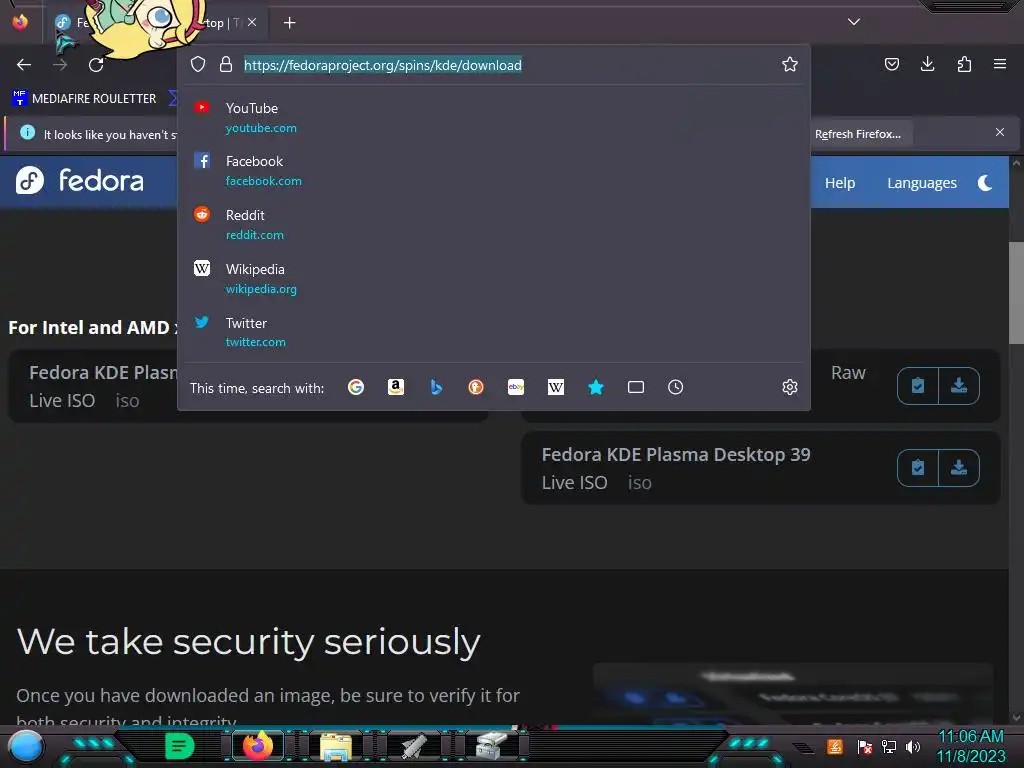This screenshot has width=1024, height=768.
Task: Select the Reddit suggestion
Action: [494, 224]
